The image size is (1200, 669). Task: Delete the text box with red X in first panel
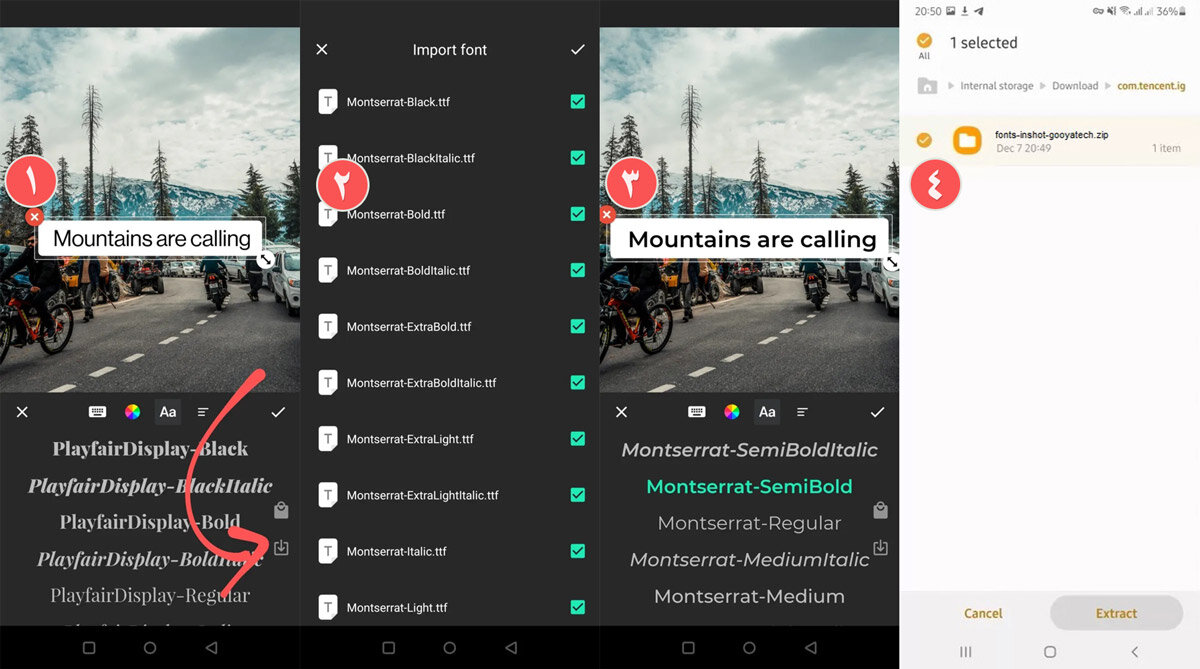[x=34, y=216]
